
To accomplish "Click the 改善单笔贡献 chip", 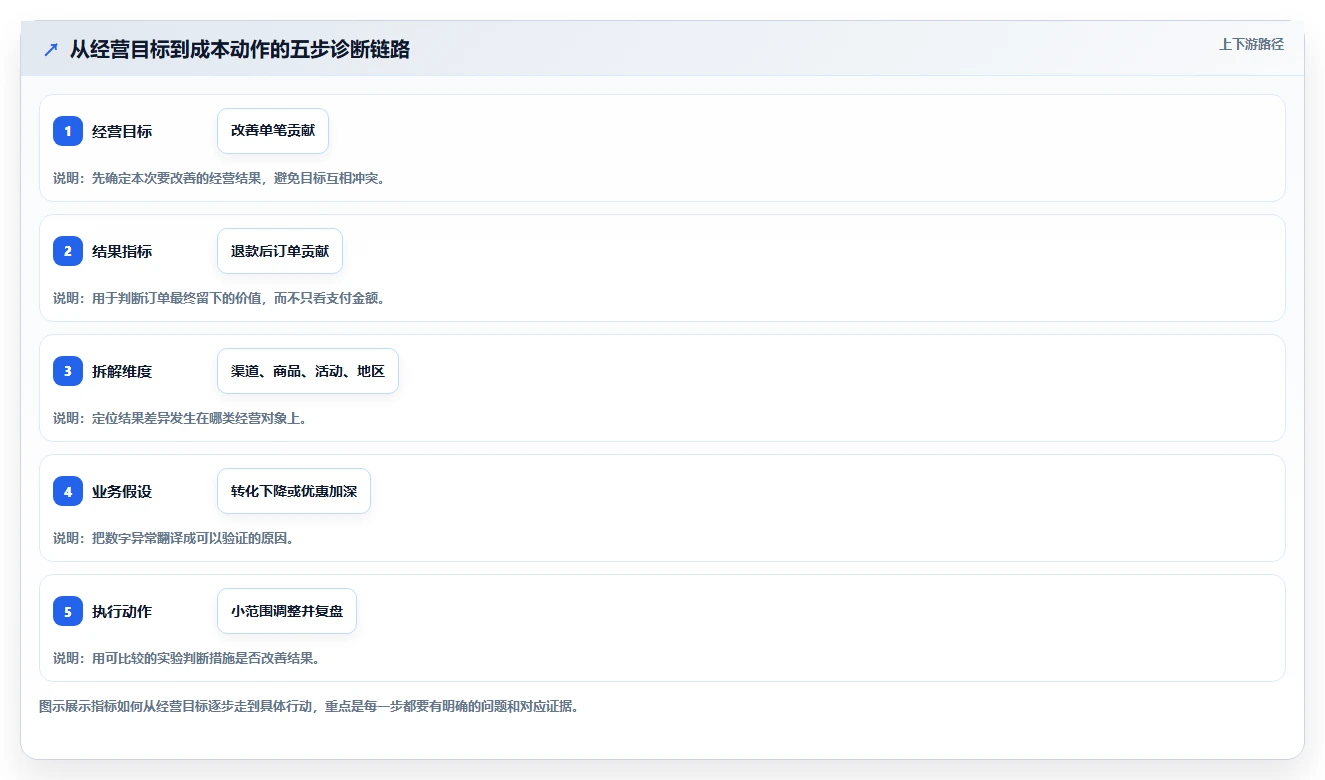I will 273,131.
